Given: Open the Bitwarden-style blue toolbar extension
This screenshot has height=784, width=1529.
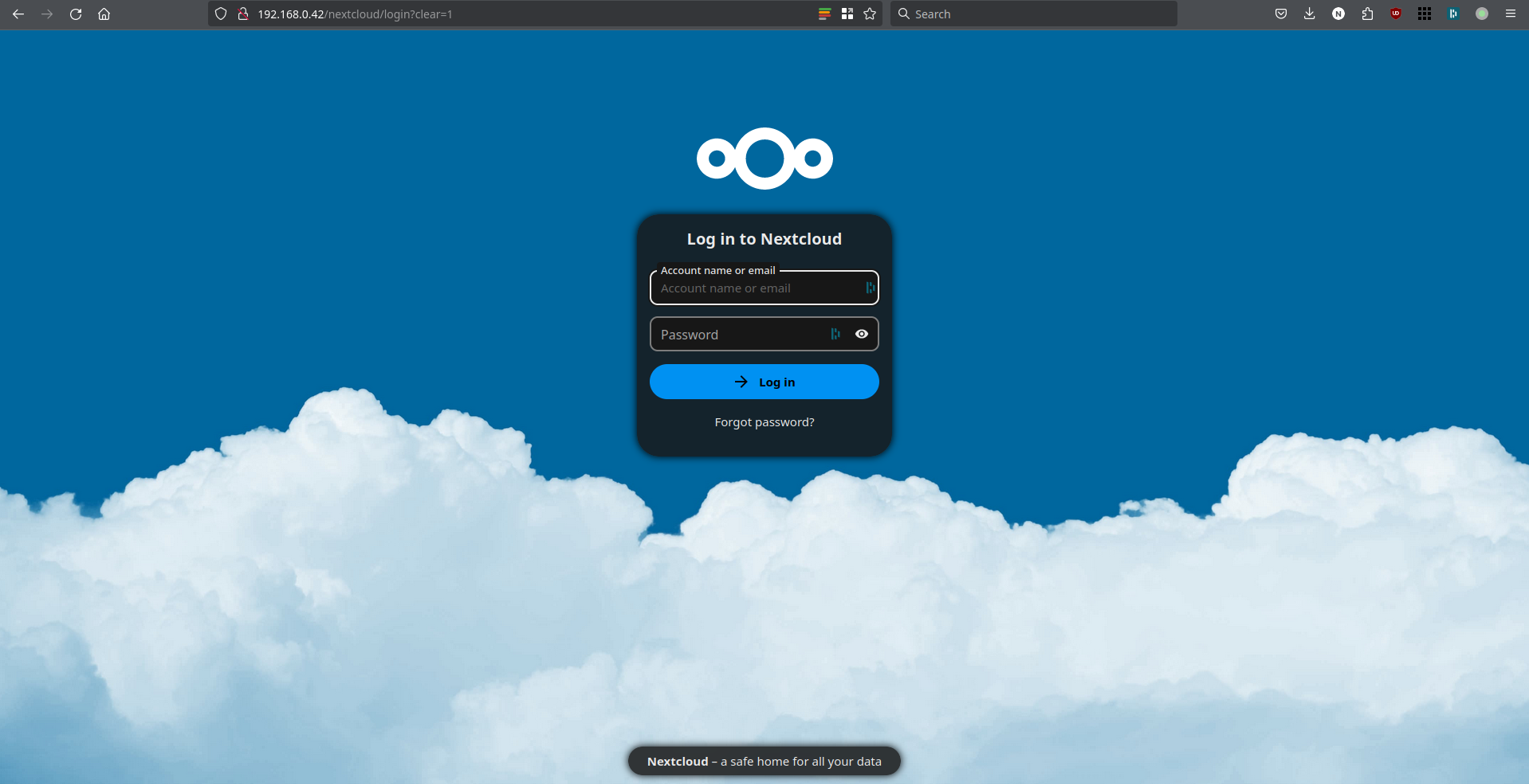Looking at the screenshot, I should point(1453,14).
